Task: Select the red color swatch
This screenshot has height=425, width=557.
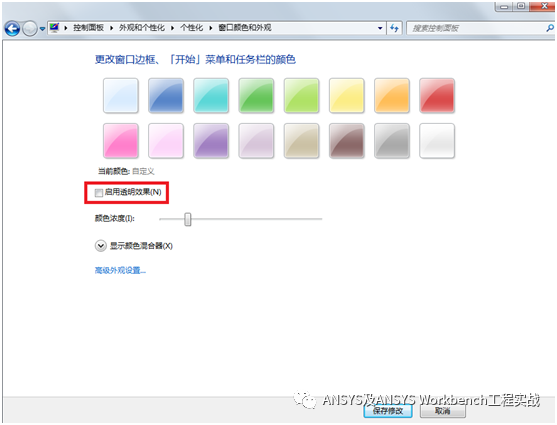Action: 437,96
